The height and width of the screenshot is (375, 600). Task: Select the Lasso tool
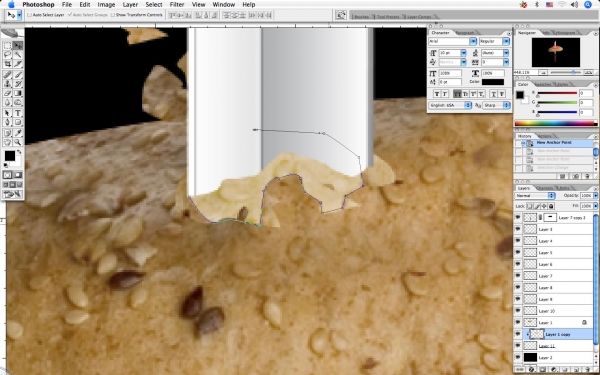coord(7,55)
